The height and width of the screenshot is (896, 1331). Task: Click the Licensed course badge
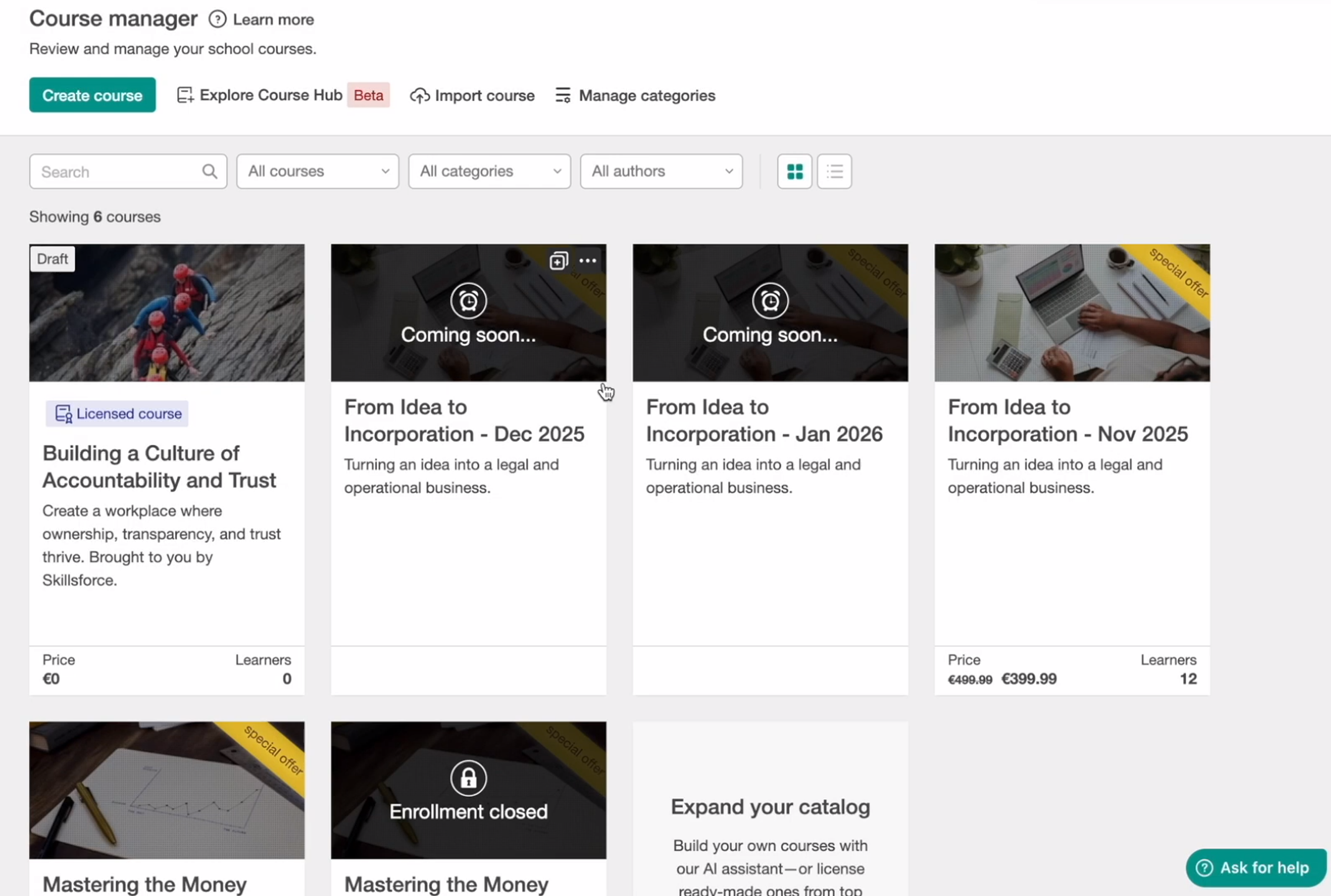coord(117,414)
